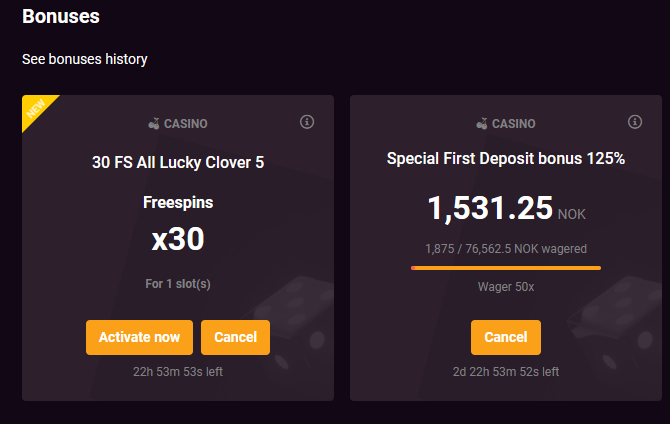Click the orange wagering progress bar
This screenshot has height=424, width=670.
point(506,268)
